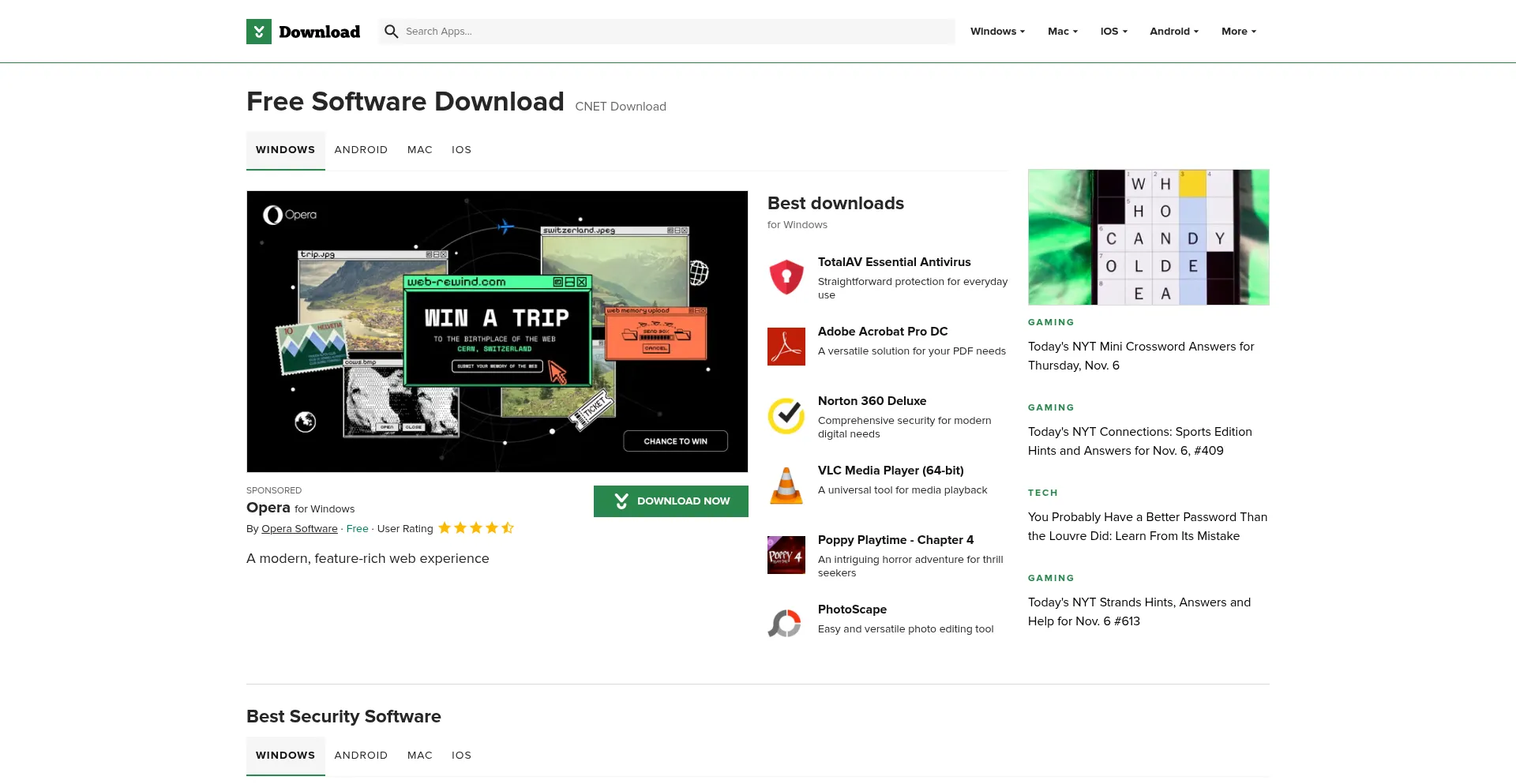Open the TotalAV Essential Antivirus shield icon
Screen dimensions: 1516x784
(x=786, y=277)
